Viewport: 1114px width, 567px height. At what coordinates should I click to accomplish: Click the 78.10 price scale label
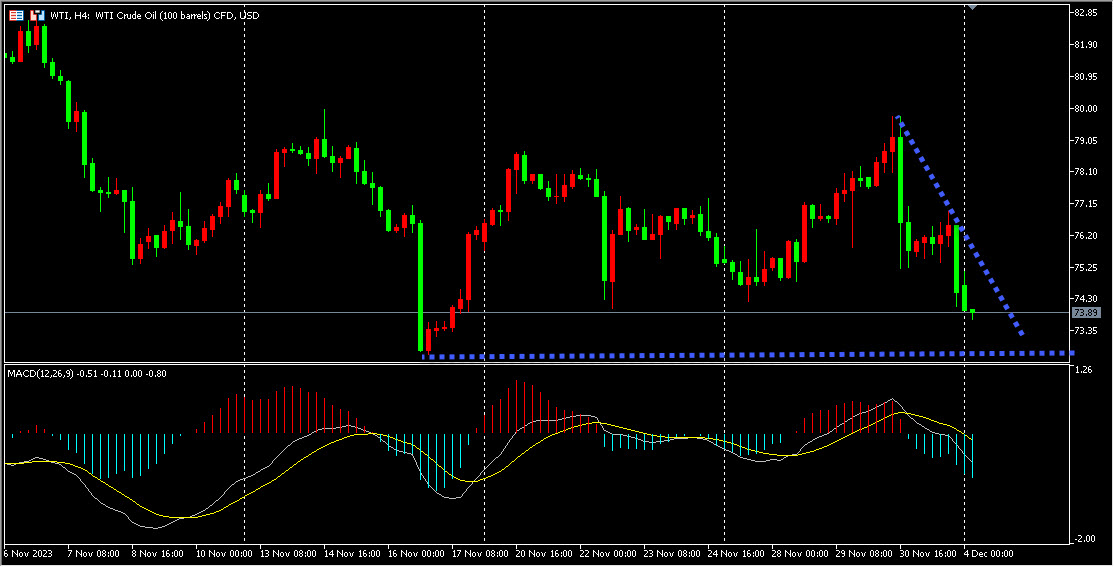1086,172
